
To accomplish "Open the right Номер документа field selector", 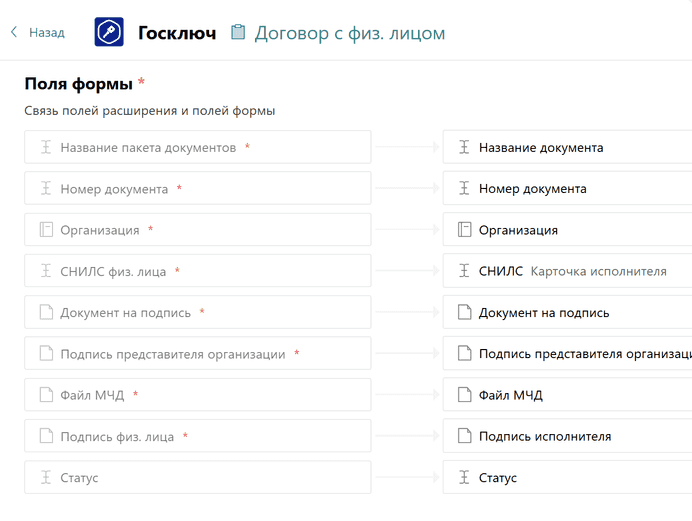I will (x=568, y=188).
